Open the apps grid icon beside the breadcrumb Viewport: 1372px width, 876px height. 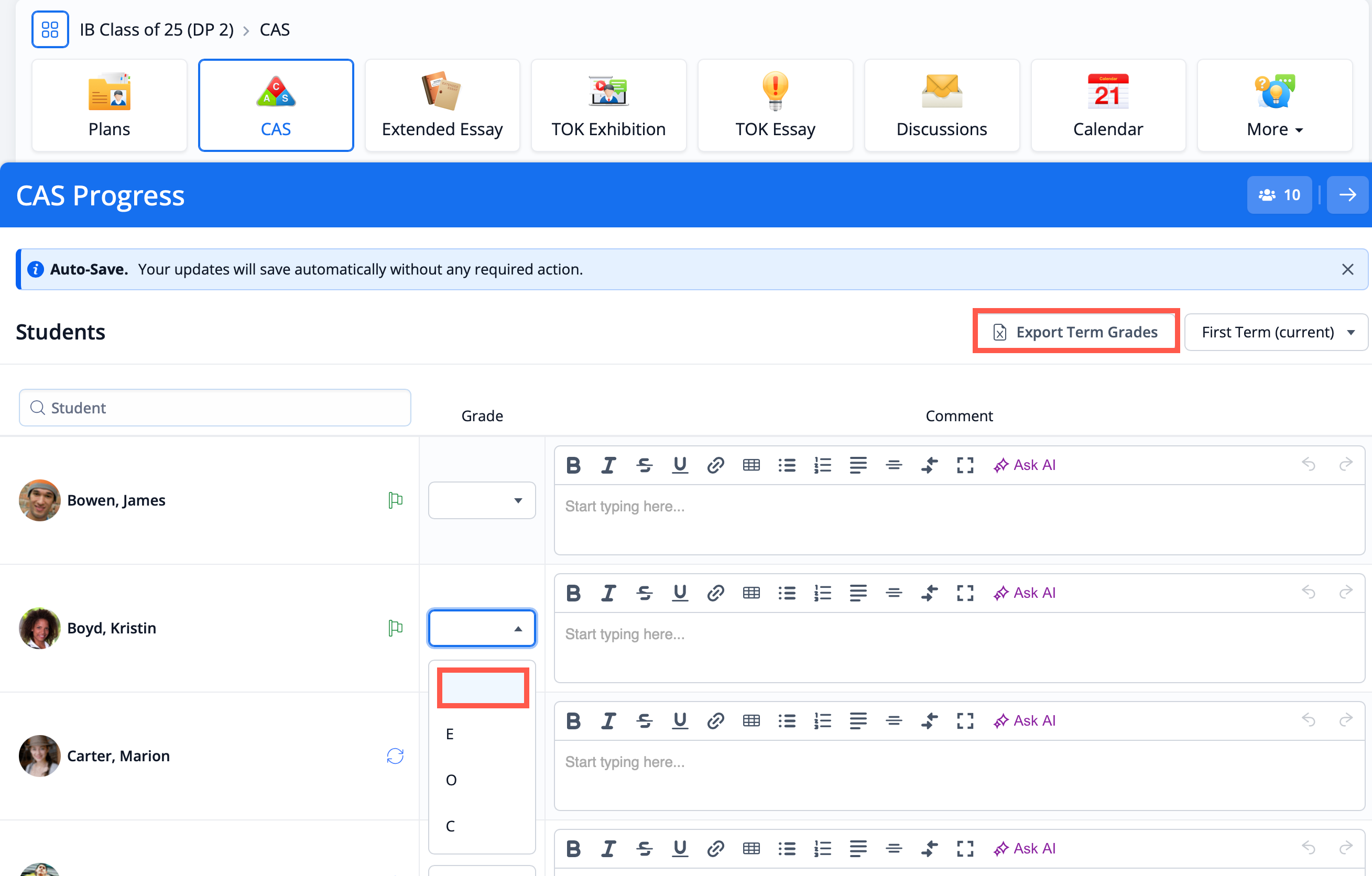[50, 30]
